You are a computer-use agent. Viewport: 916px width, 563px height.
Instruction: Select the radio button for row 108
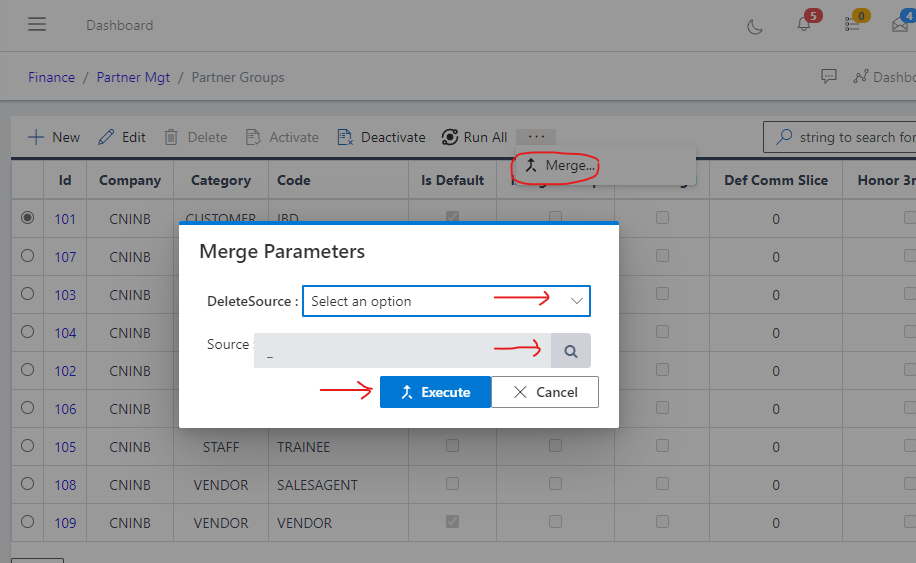tap(27, 484)
